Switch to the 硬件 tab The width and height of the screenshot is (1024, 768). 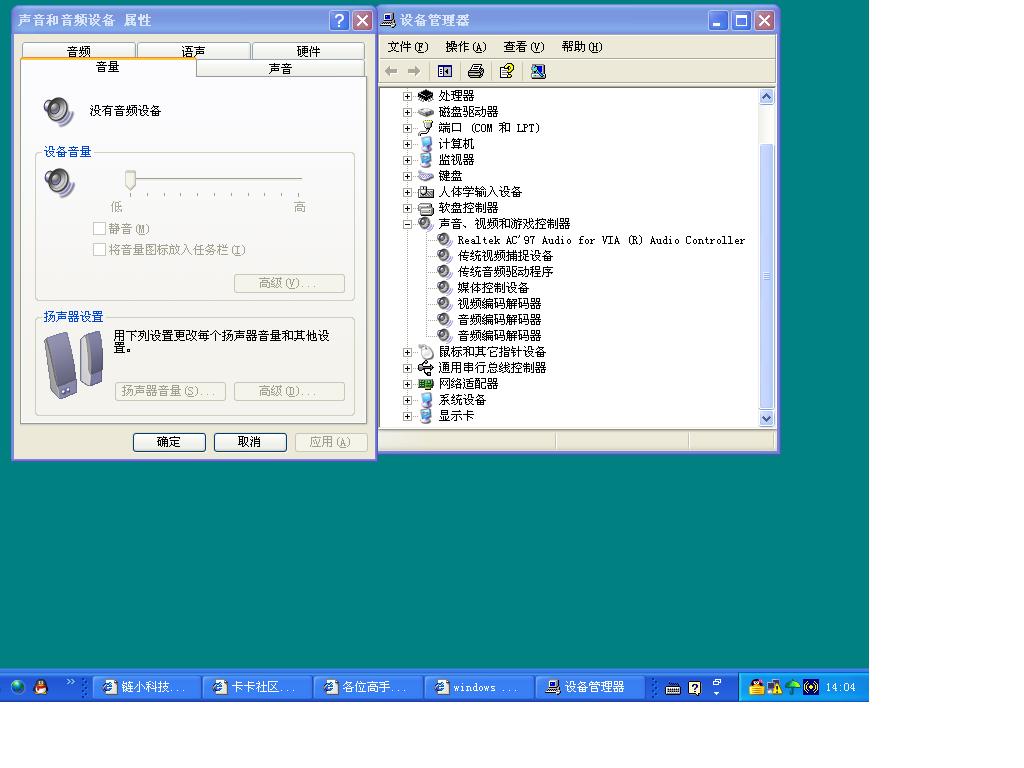[308, 51]
